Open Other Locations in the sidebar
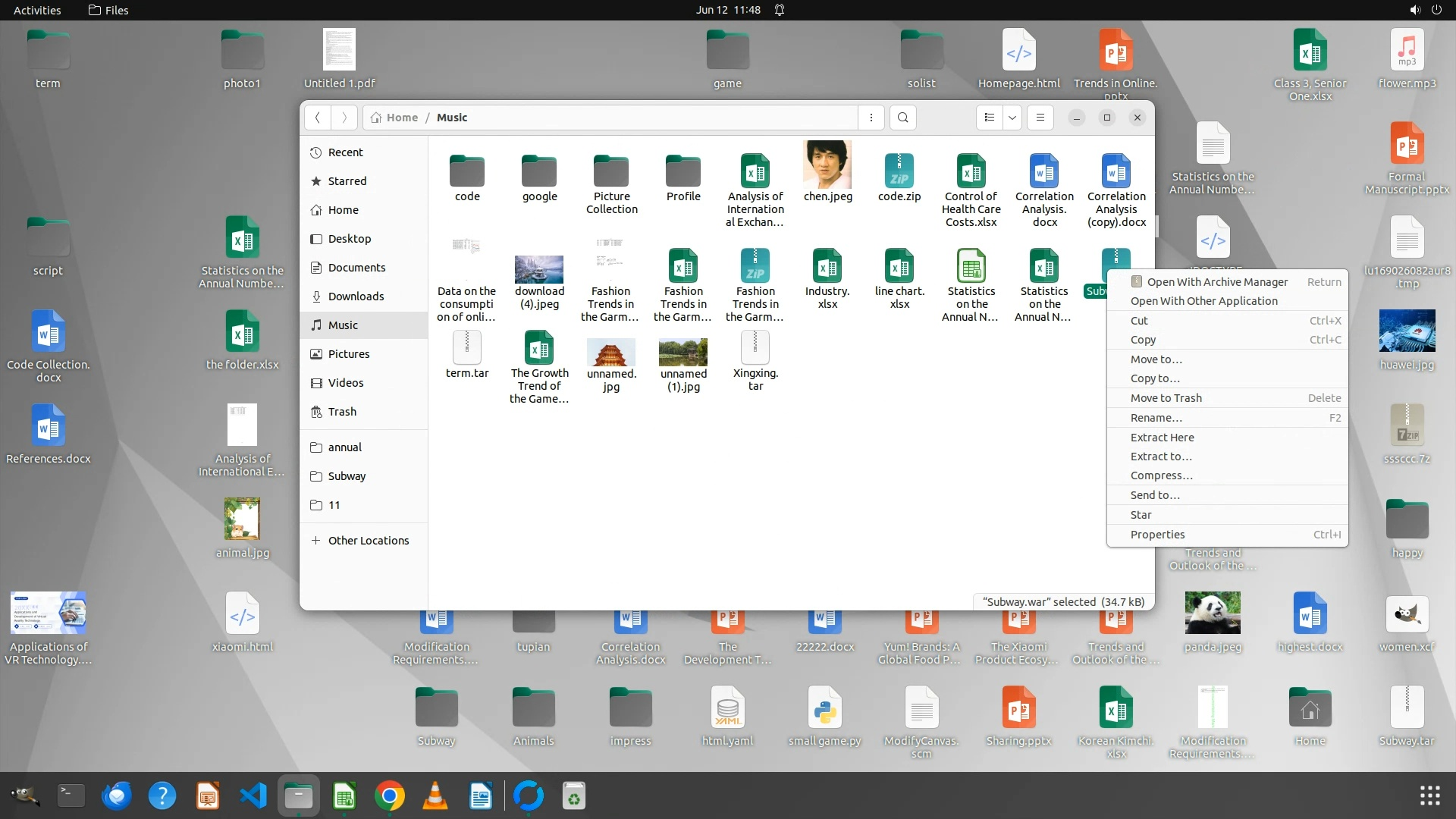 click(x=368, y=541)
